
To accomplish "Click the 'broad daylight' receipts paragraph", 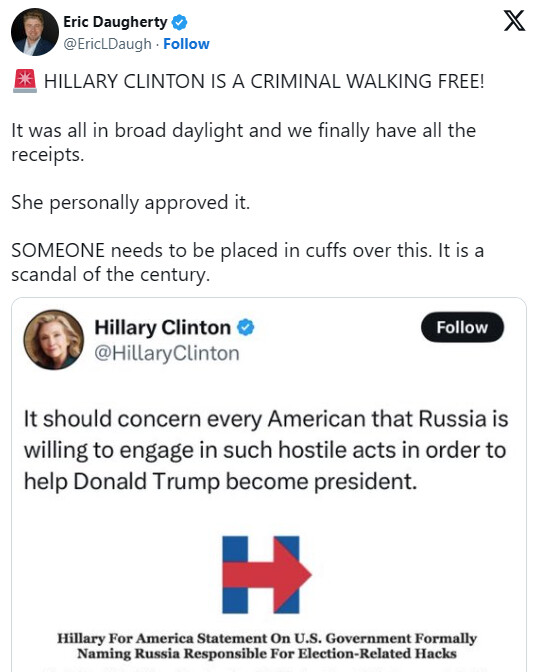I will click(243, 142).
